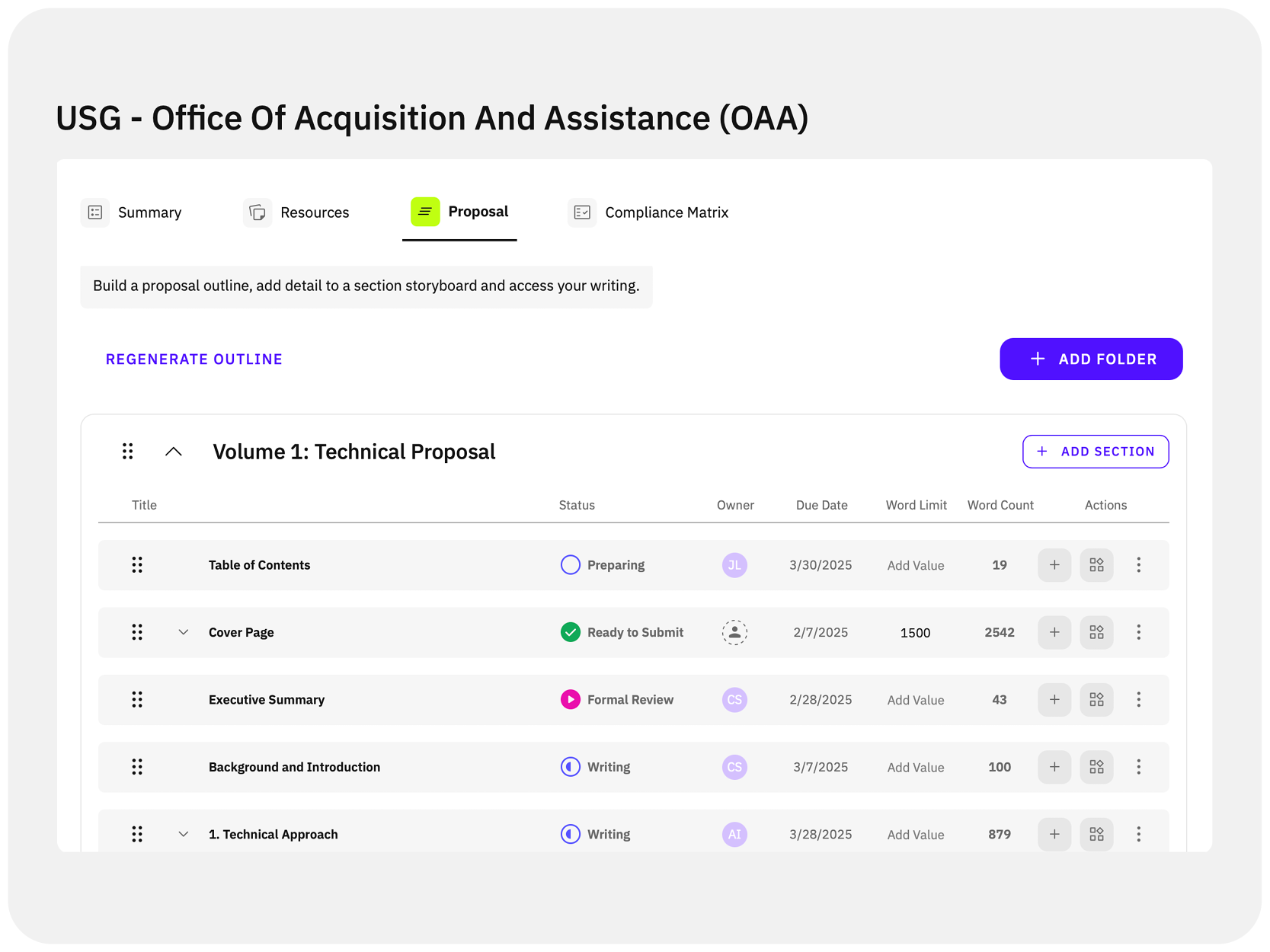
Task: Click the Due Date column header
Action: pos(822,505)
